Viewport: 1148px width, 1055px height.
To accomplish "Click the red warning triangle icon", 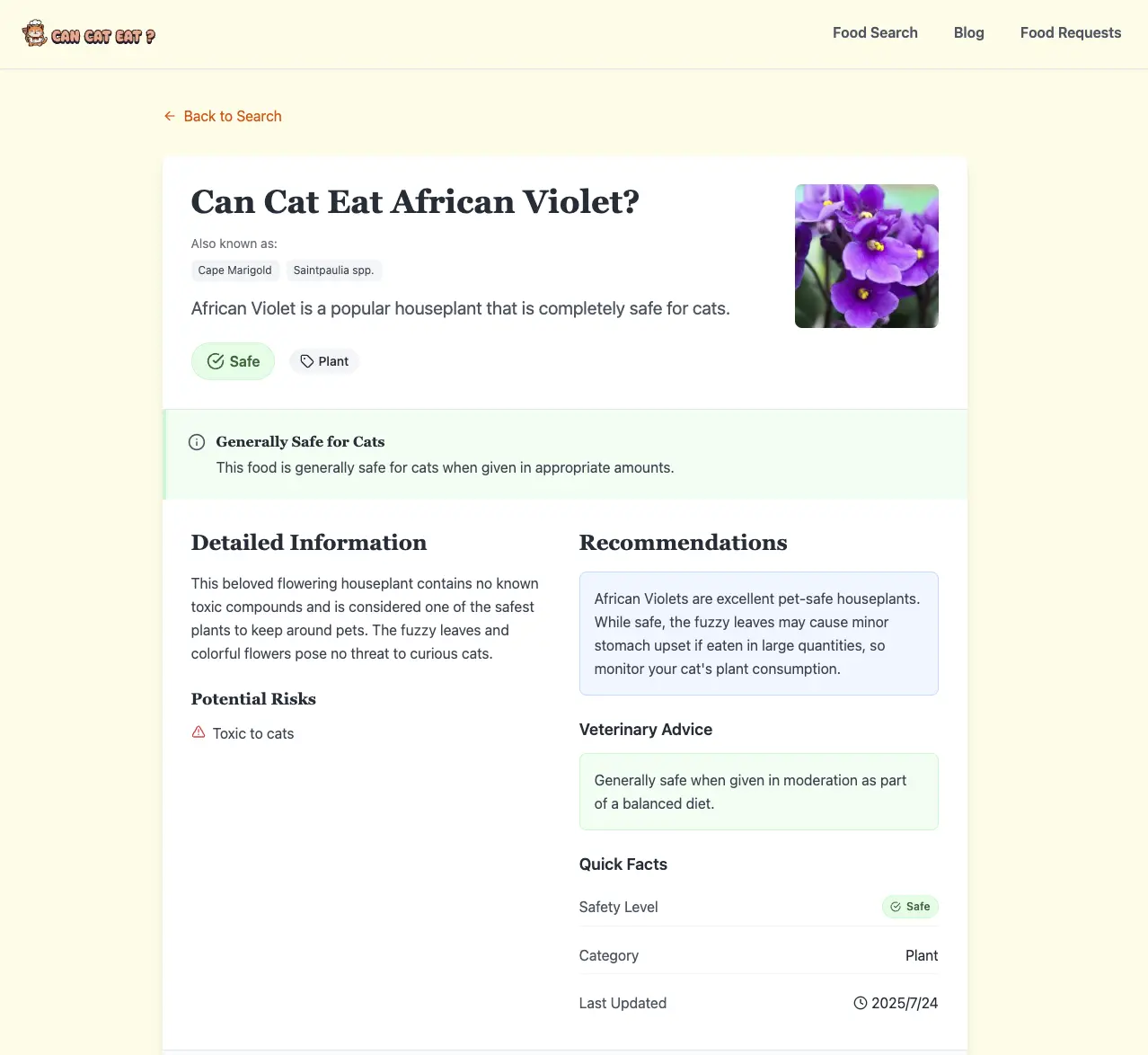I will coord(199,732).
